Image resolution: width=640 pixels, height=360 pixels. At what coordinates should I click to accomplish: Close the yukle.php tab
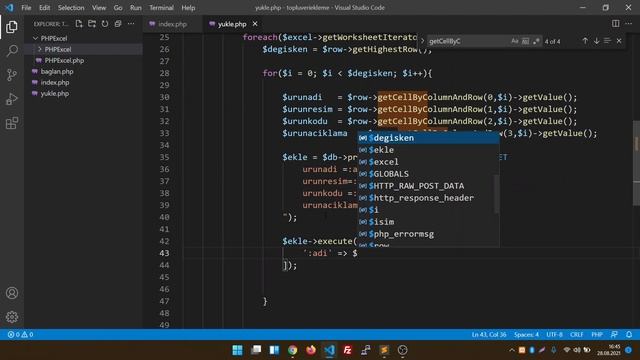[255, 24]
